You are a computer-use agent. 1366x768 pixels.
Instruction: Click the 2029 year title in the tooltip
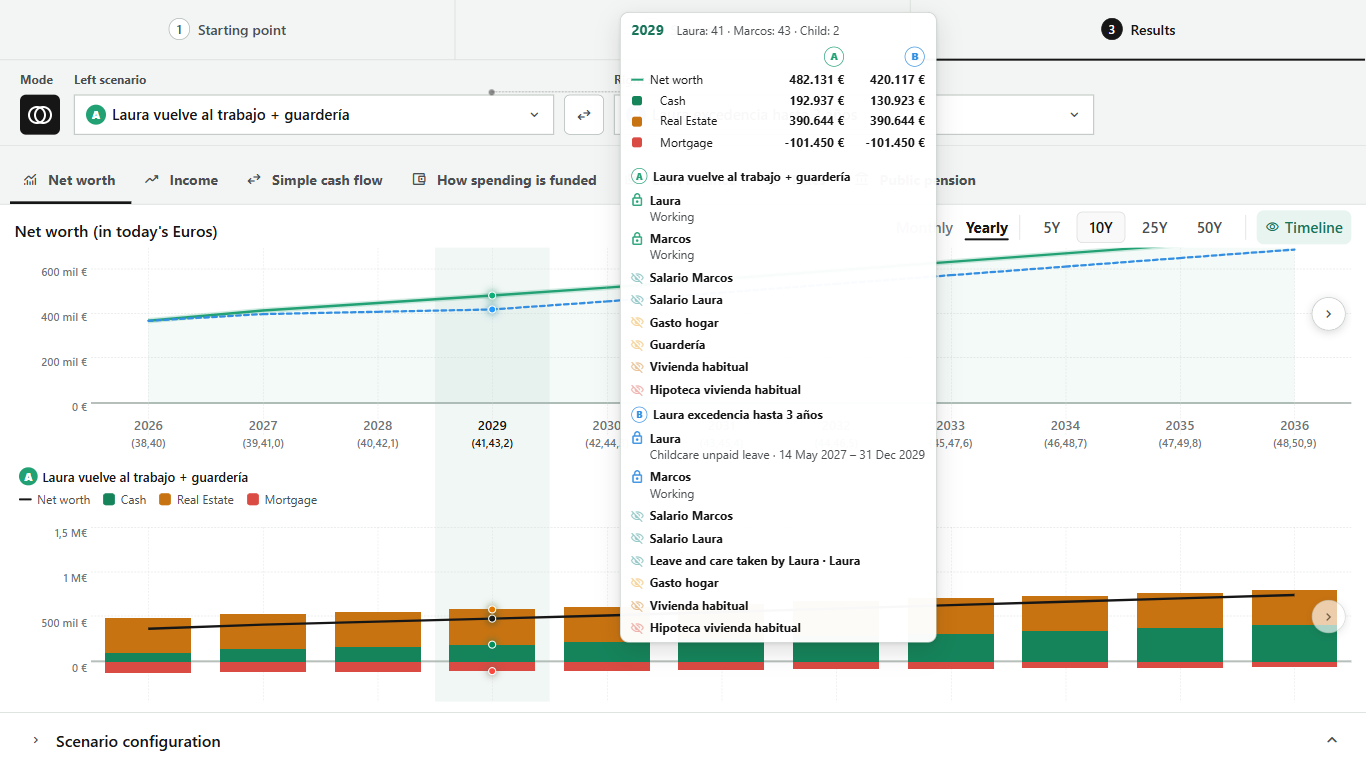coord(647,30)
